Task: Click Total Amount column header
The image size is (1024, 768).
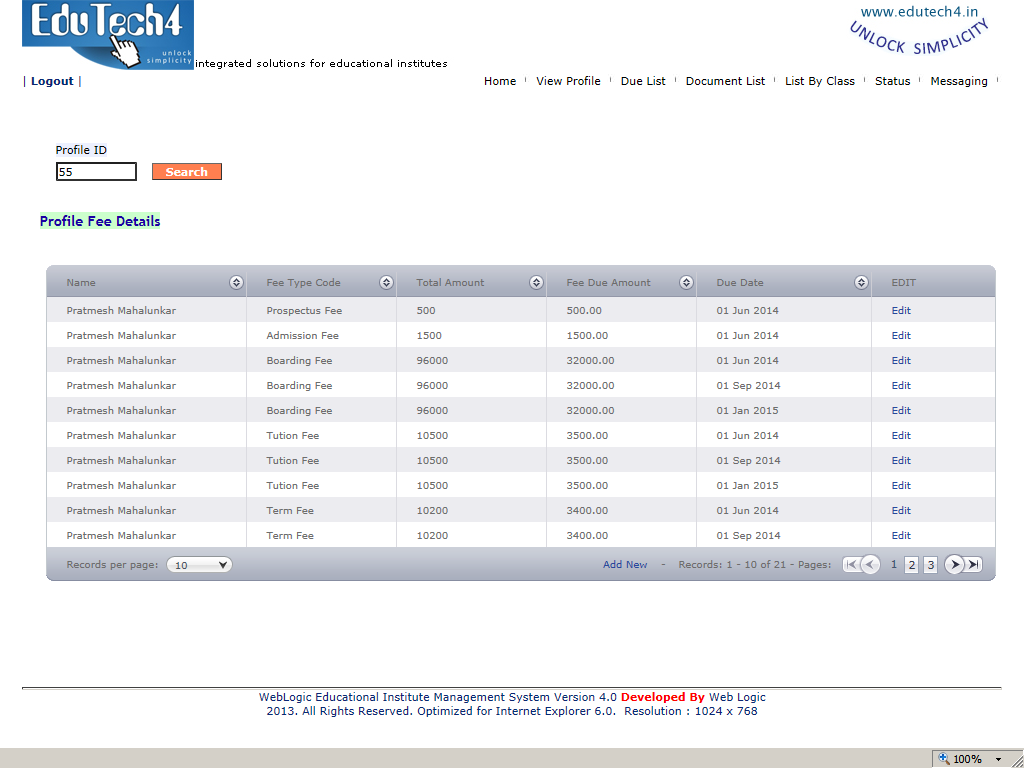Action: click(450, 282)
